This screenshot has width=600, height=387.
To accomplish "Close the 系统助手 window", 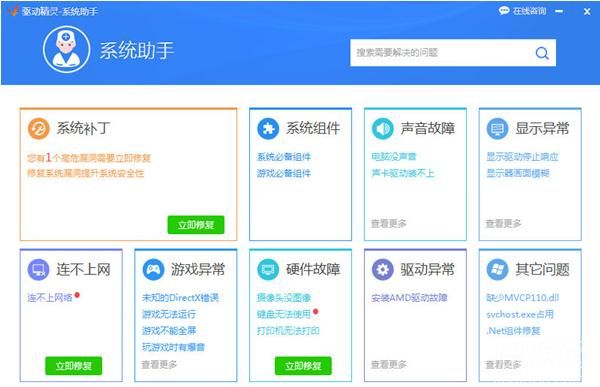I will click(587, 12).
